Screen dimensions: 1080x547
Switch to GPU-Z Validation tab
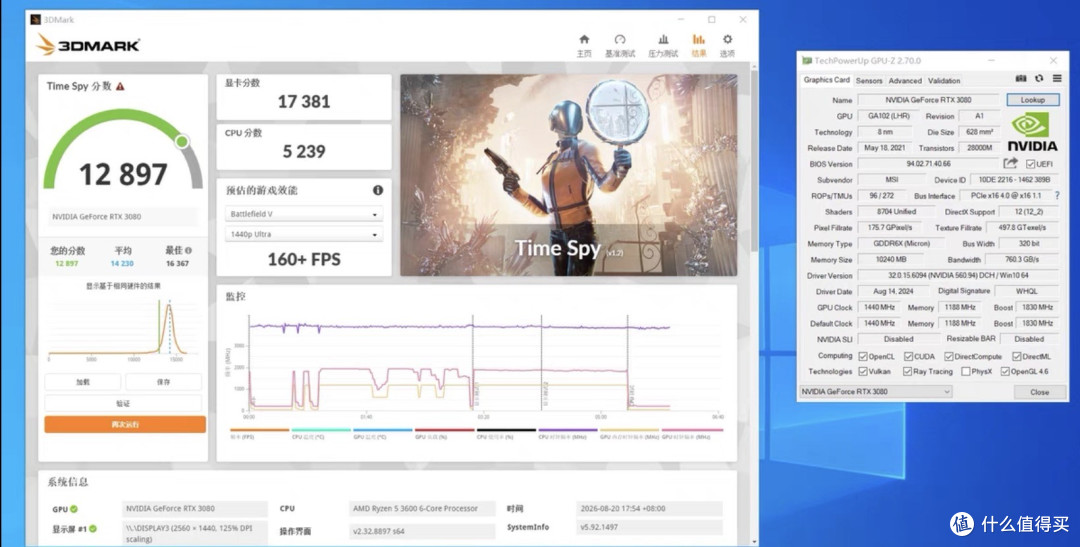click(944, 81)
